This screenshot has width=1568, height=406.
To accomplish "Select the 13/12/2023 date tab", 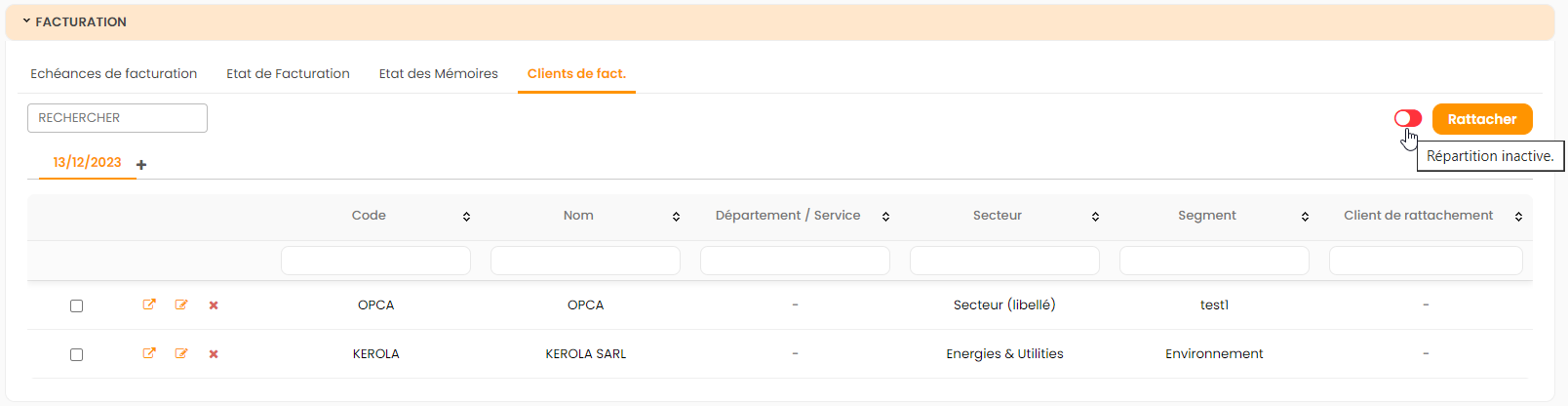I will [x=87, y=163].
